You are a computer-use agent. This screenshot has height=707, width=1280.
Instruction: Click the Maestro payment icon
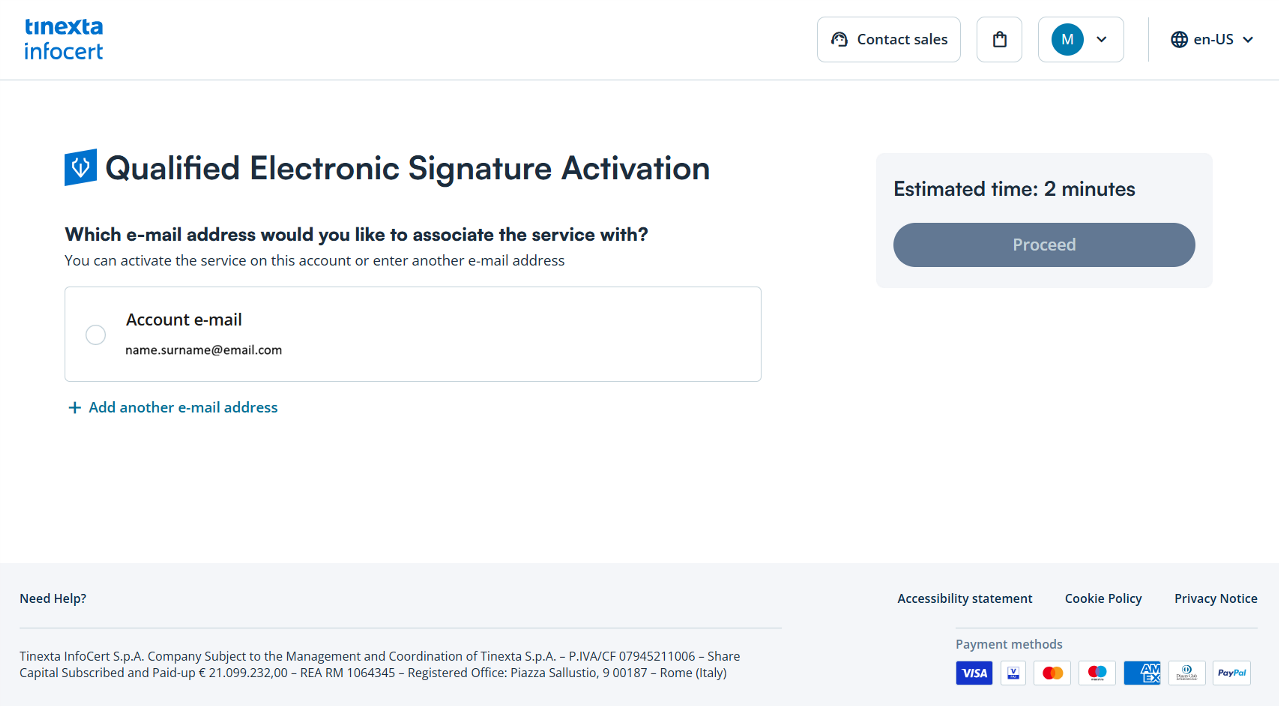(x=1097, y=673)
